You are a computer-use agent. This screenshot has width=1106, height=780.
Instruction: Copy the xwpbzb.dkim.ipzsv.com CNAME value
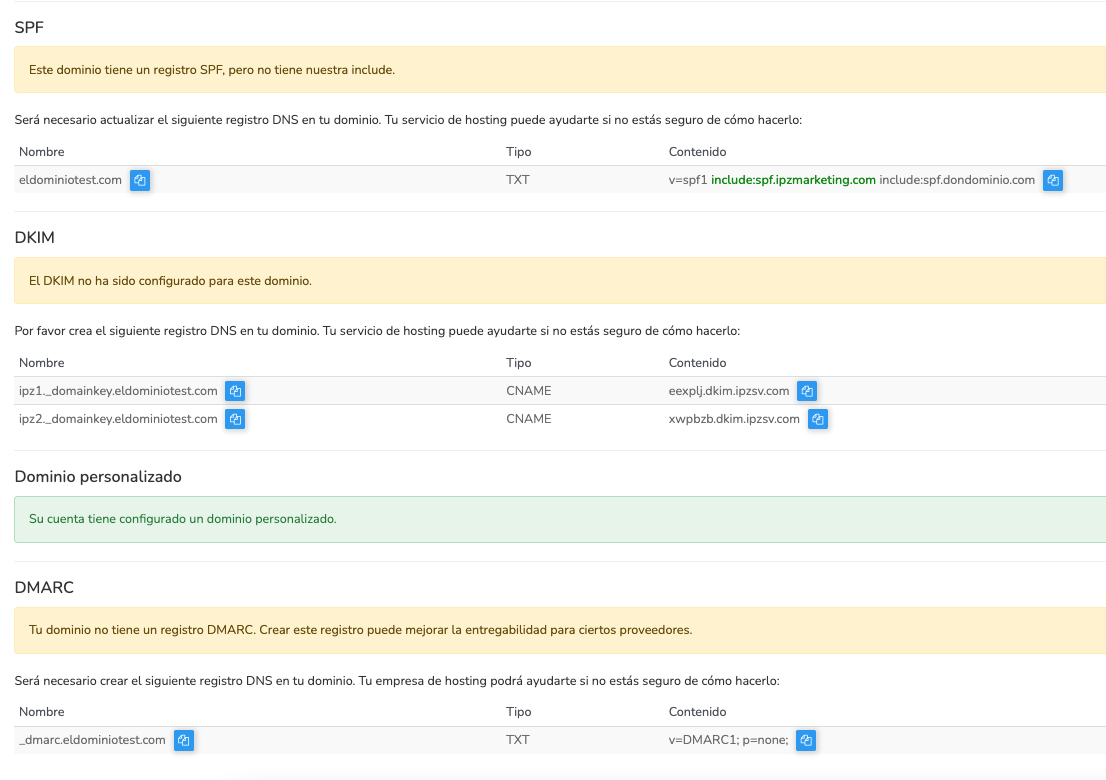coord(817,419)
